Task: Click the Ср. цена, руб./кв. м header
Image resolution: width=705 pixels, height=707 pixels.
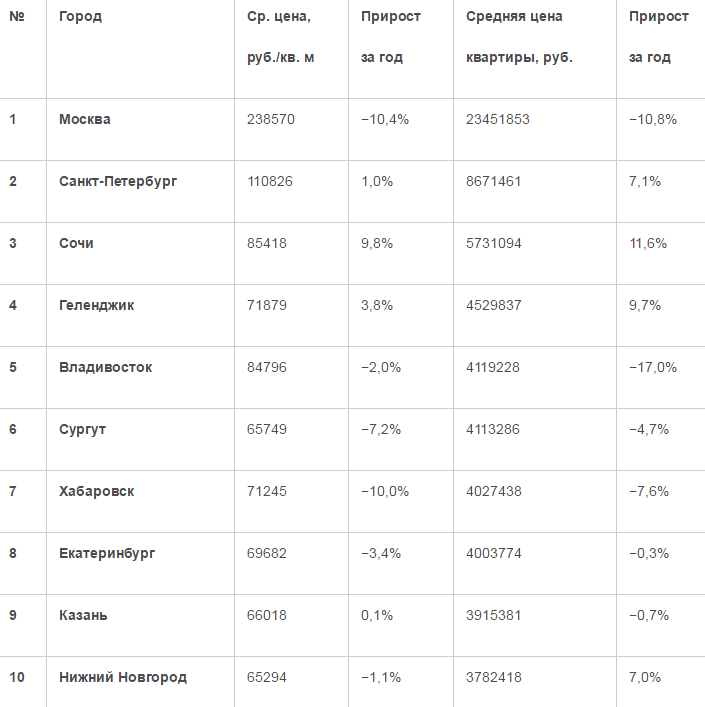Action: (x=280, y=37)
